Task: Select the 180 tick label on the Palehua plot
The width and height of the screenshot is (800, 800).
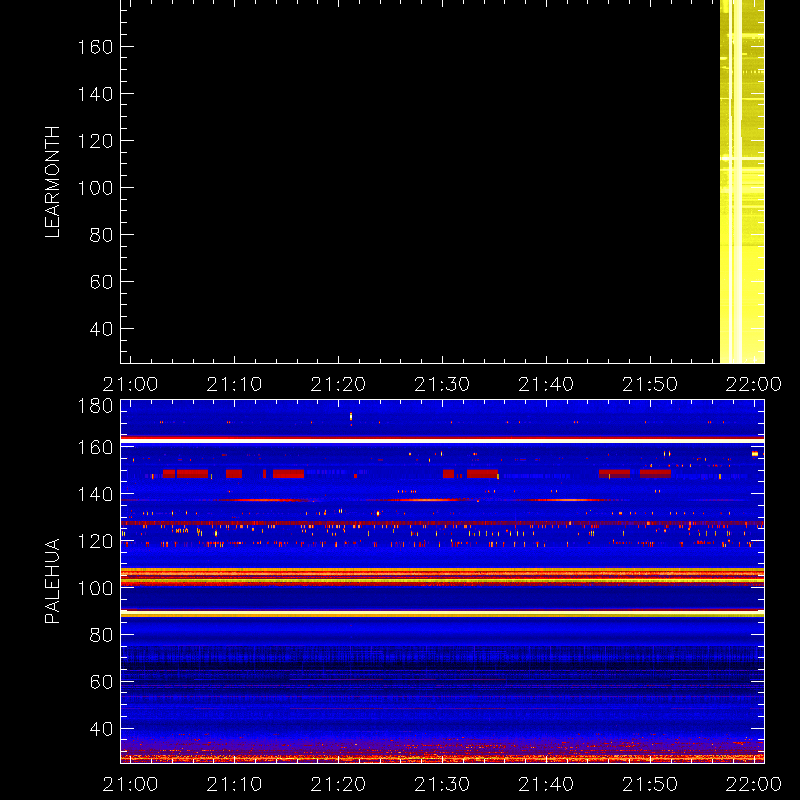Action: (x=95, y=406)
